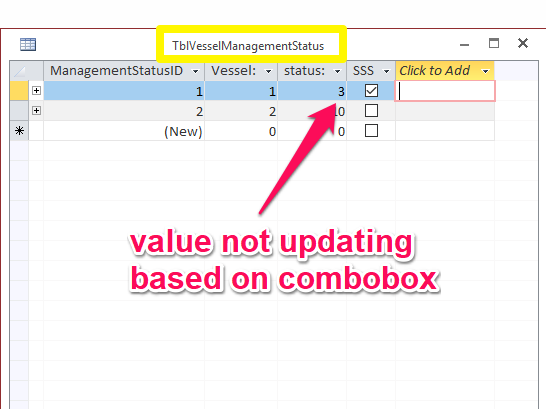Click the datasheet table icon in title bar

28,44
